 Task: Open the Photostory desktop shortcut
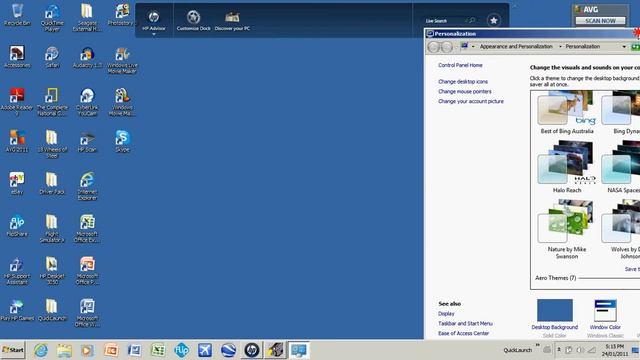[121, 15]
